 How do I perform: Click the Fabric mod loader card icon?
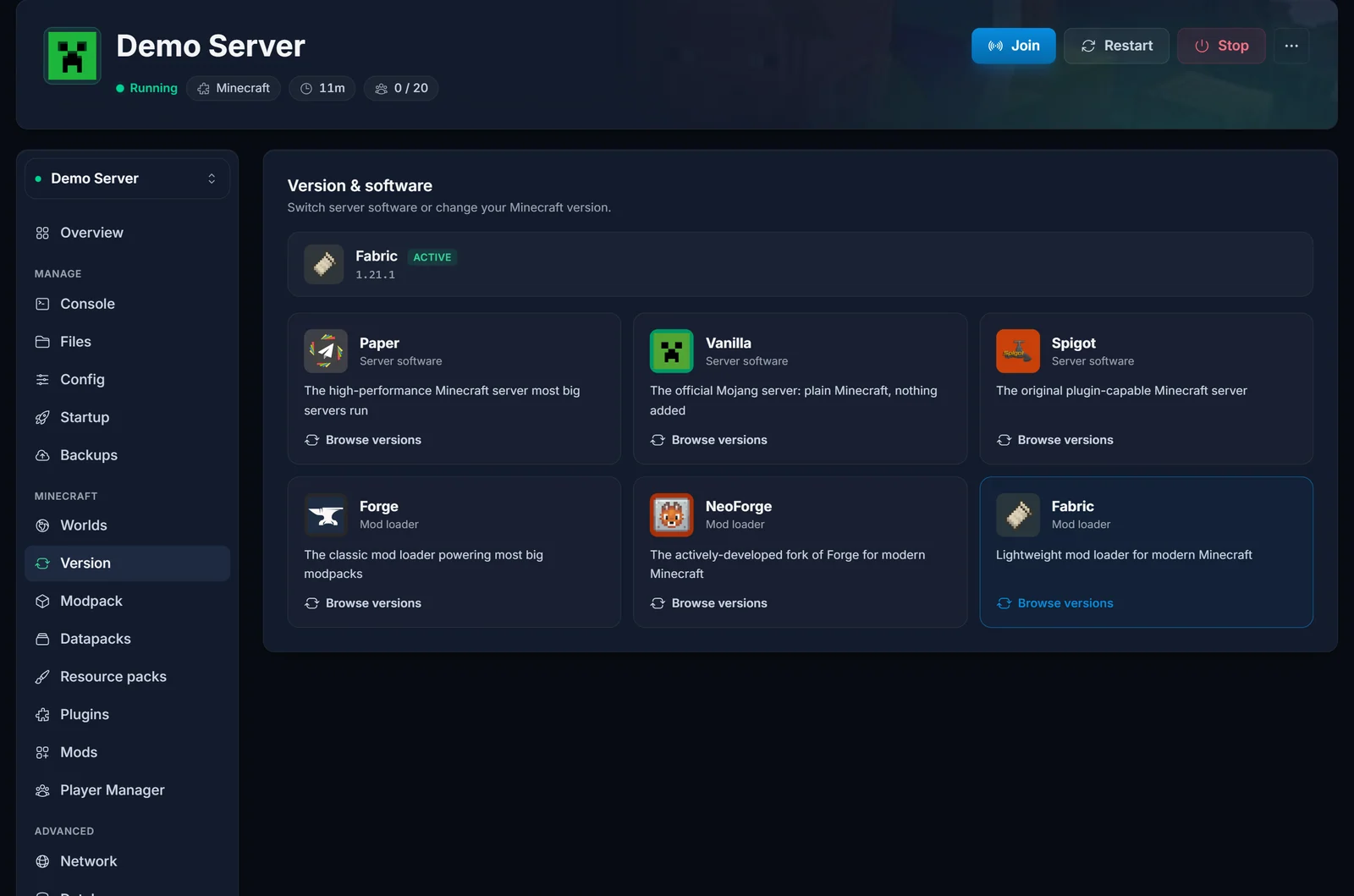[x=1018, y=514]
